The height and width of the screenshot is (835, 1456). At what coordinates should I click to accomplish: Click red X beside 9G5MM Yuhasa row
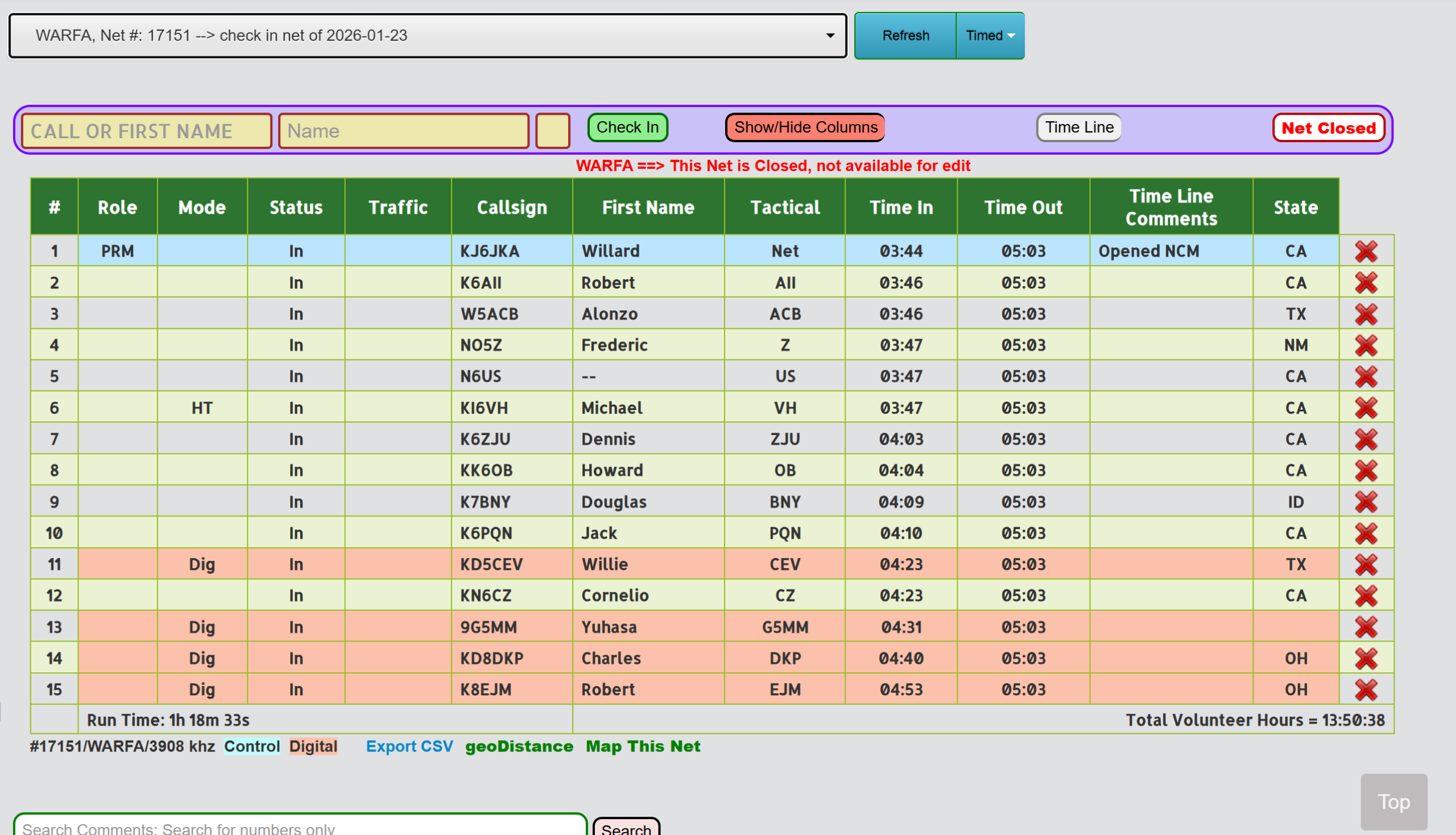pyautogui.click(x=1366, y=627)
